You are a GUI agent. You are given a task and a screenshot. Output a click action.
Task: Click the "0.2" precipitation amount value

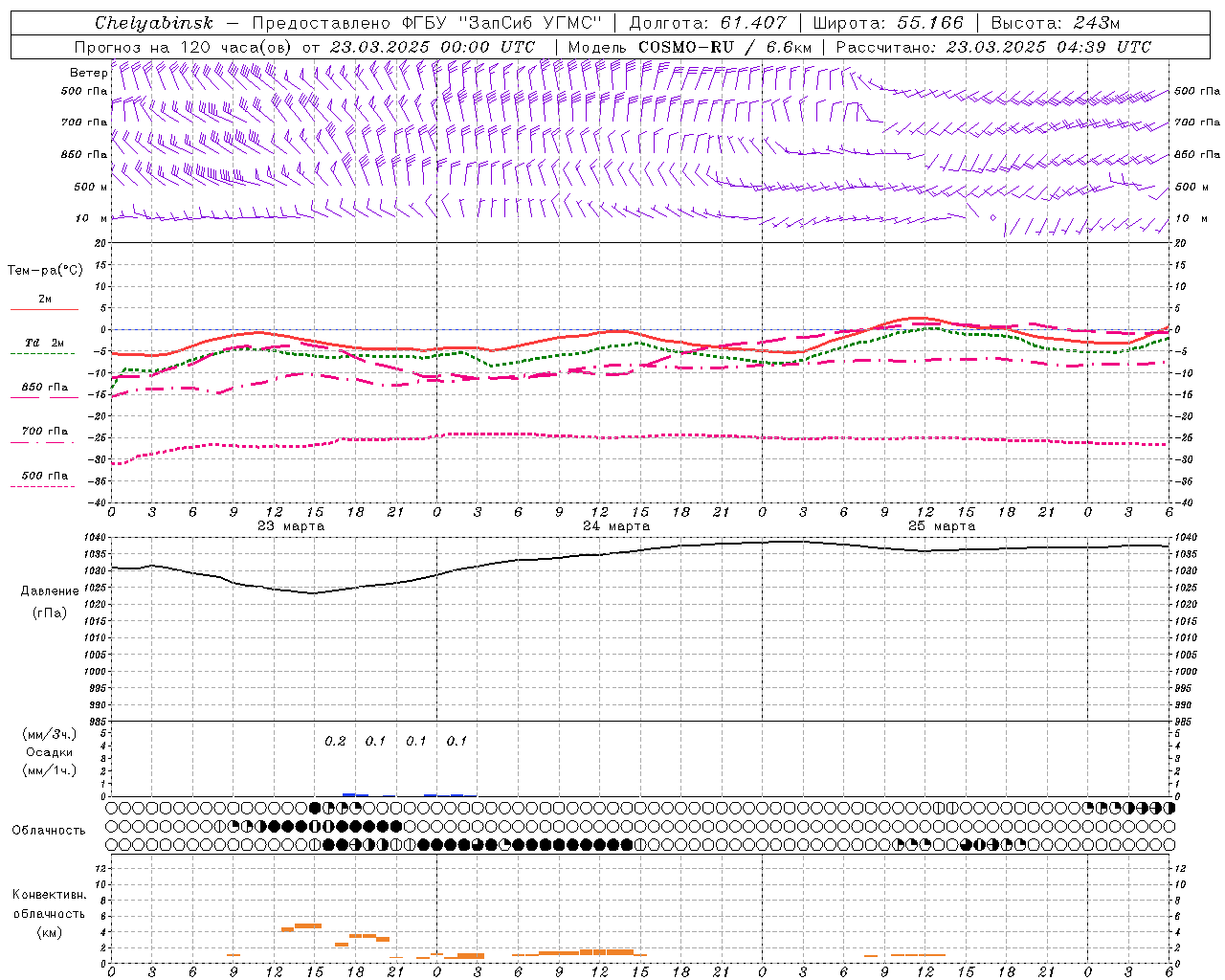[x=335, y=741]
